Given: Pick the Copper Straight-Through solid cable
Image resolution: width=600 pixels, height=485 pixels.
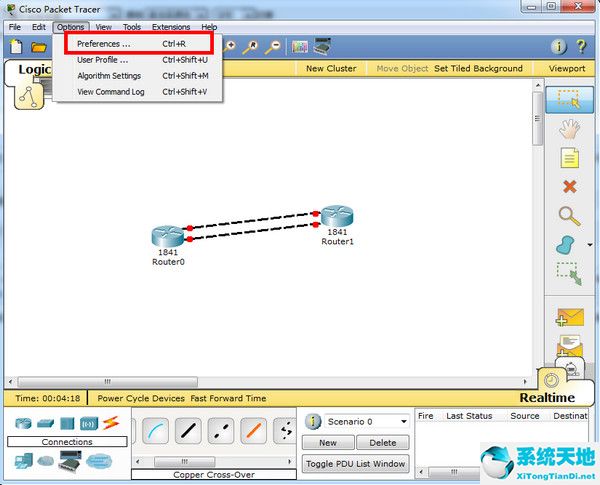Looking at the screenshot, I should click(x=188, y=431).
